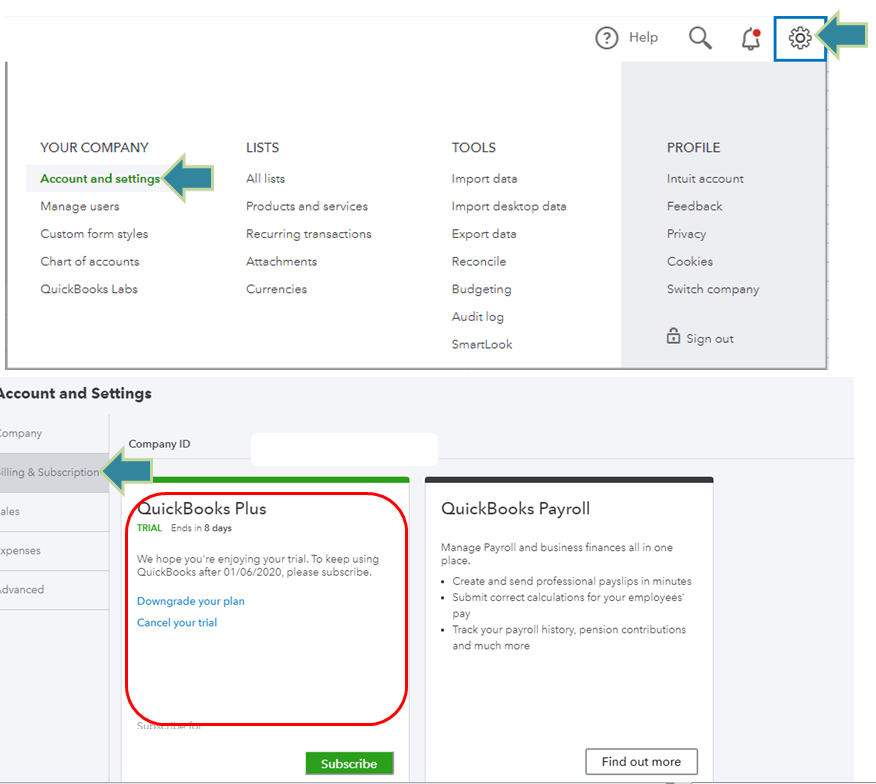Image resolution: width=876 pixels, height=784 pixels.
Task: Click the green Subscribe button
Action: point(349,763)
